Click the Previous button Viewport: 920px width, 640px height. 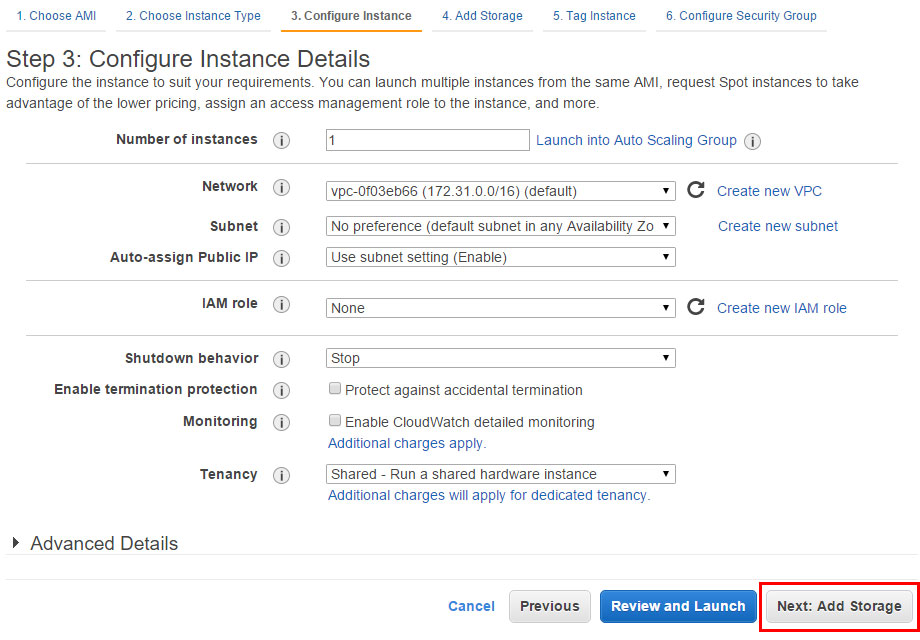550,606
